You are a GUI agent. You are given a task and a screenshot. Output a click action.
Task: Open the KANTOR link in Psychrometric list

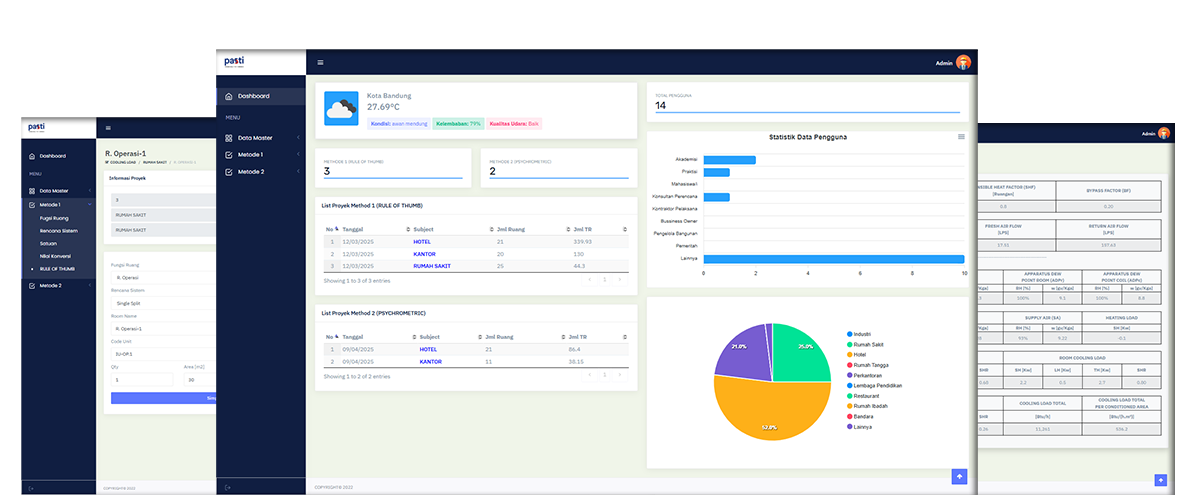tap(430, 362)
